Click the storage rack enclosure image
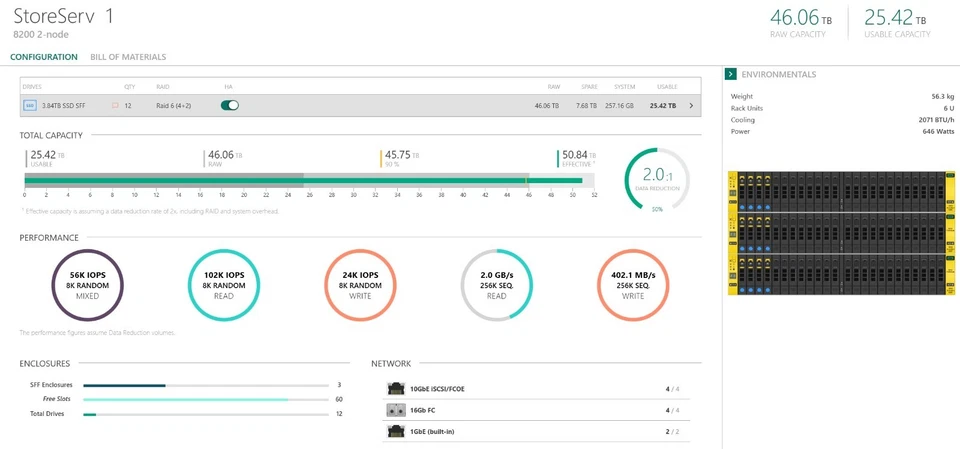 click(837, 235)
